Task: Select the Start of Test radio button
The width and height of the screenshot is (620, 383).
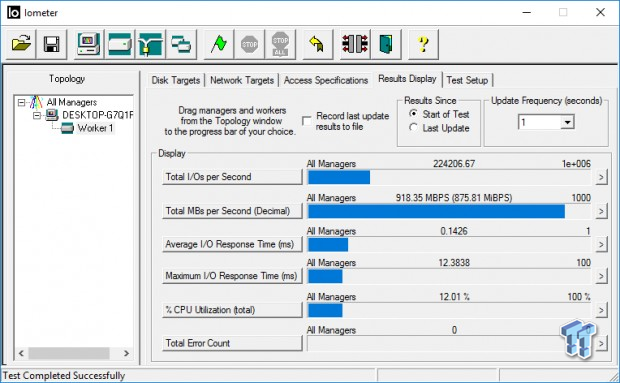Action: pyautogui.click(x=413, y=114)
